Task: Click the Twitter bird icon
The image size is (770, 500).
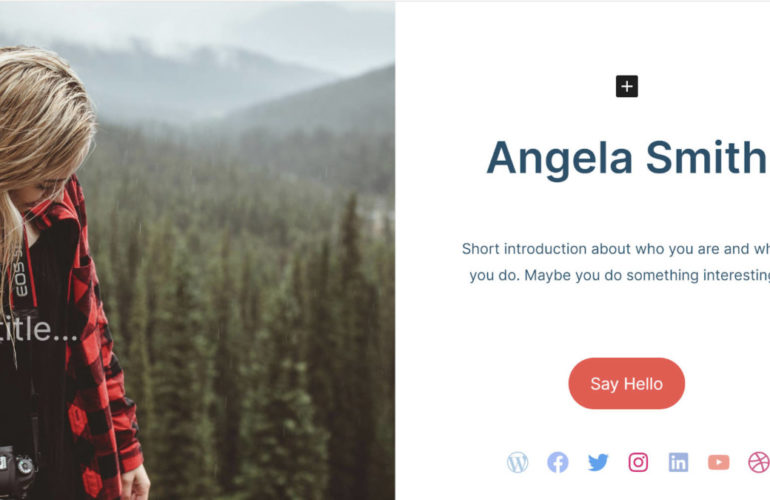Action: click(598, 462)
